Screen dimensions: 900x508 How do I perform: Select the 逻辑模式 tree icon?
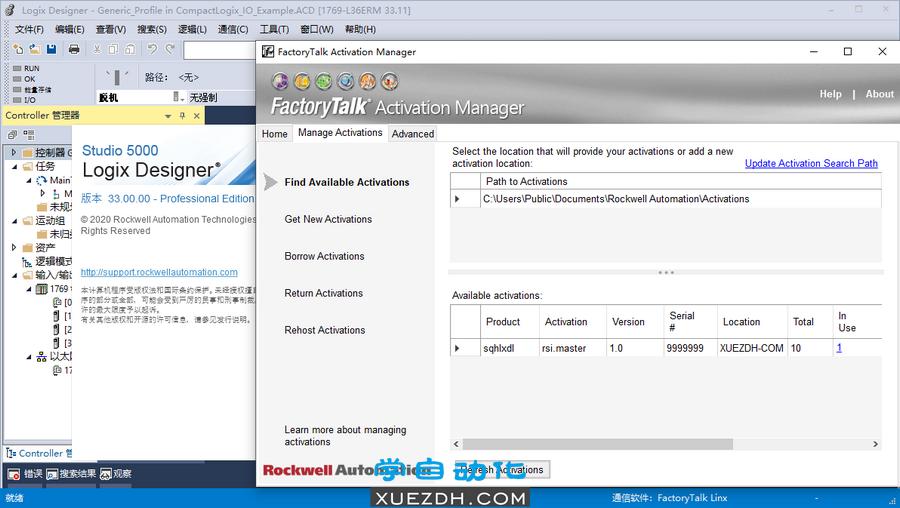pos(26,262)
